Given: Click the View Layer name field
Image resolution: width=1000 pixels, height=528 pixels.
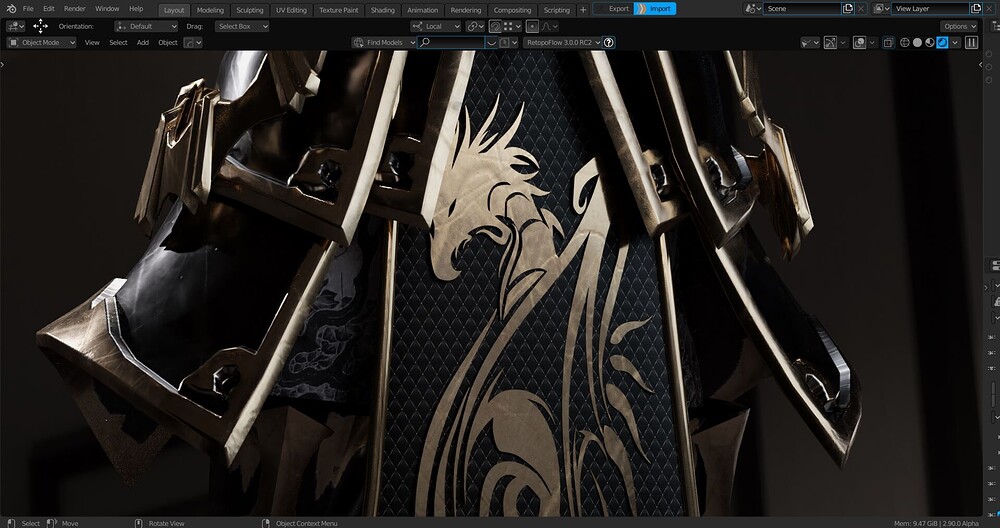Looking at the screenshot, I should [x=930, y=9].
